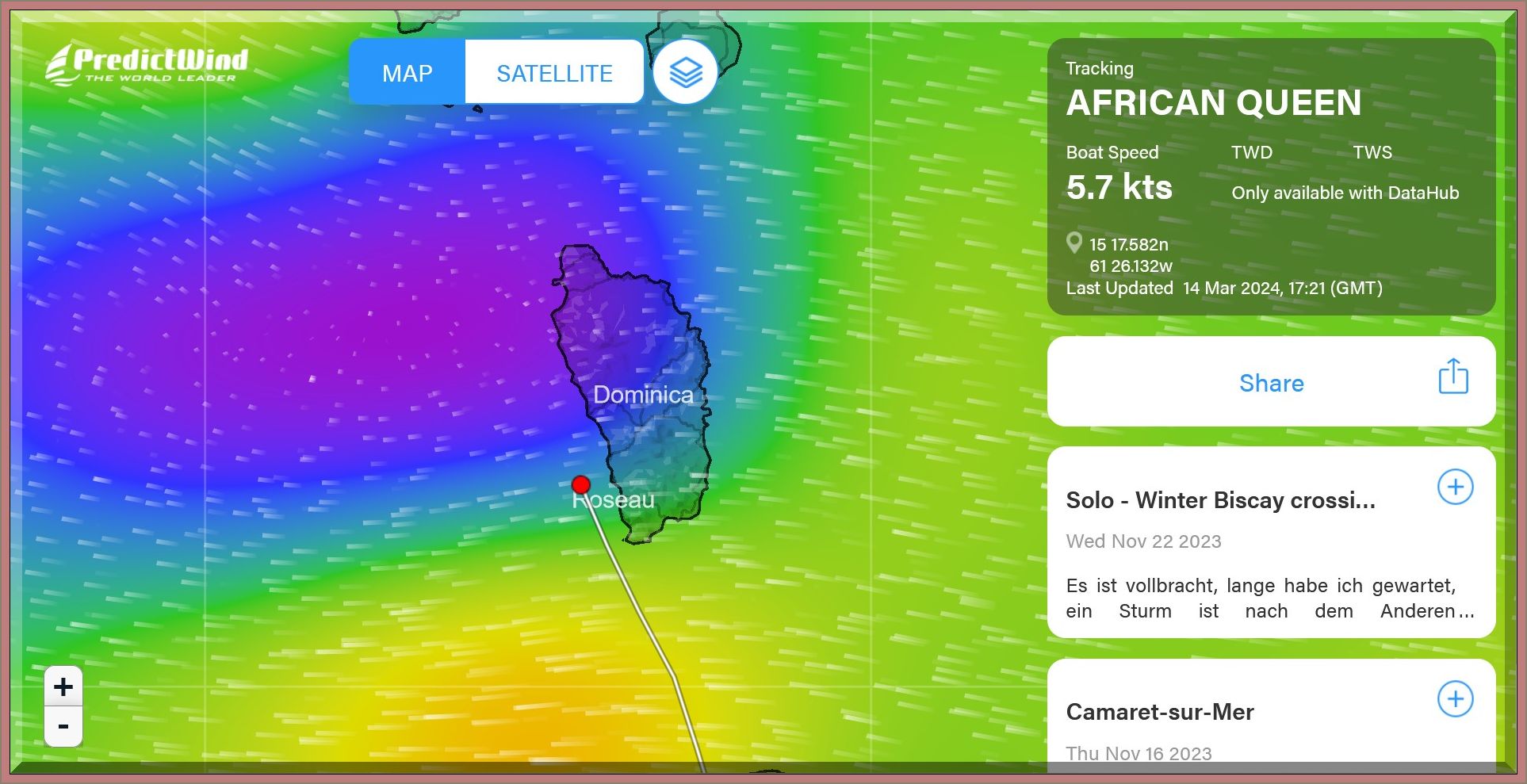Open the map layers menu
This screenshot has height=784, width=1527.
(685, 73)
